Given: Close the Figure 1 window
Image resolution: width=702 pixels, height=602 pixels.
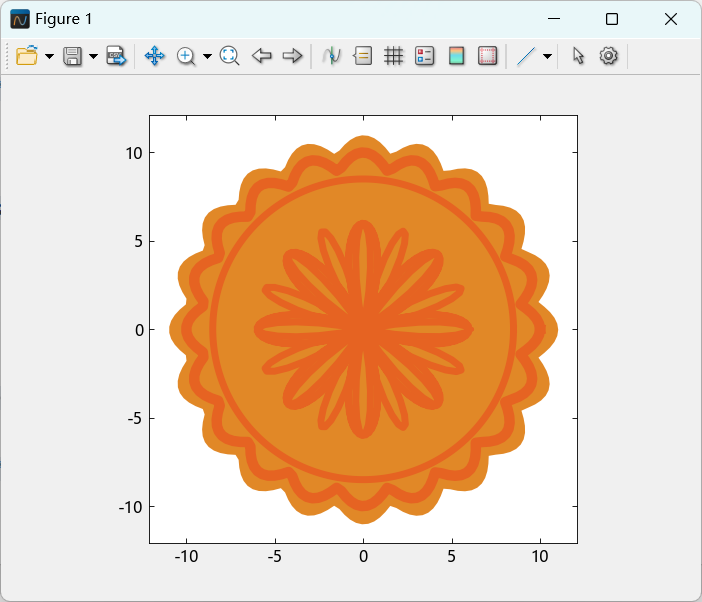Looking at the screenshot, I should click(671, 19).
